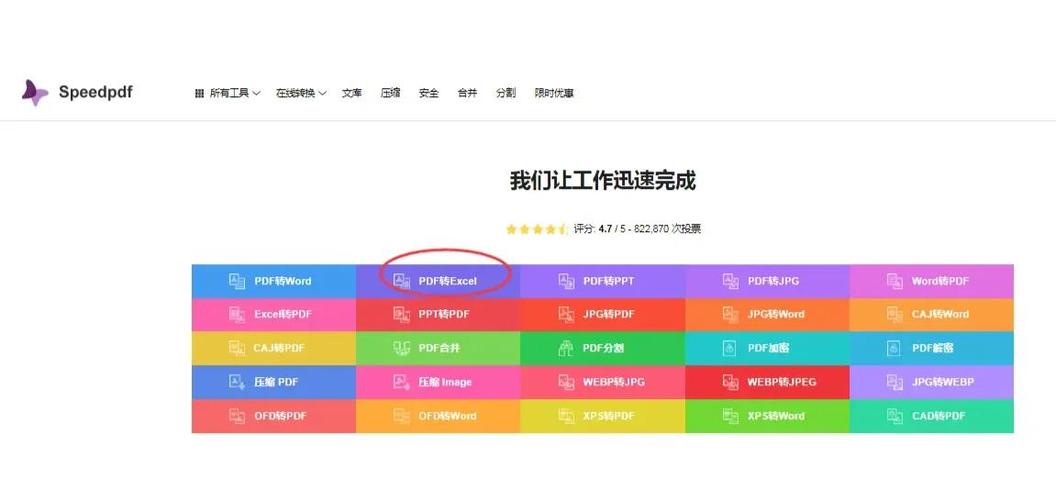
Task: Open the PDF转PPT converter tile
Action: tap(603, 281)
